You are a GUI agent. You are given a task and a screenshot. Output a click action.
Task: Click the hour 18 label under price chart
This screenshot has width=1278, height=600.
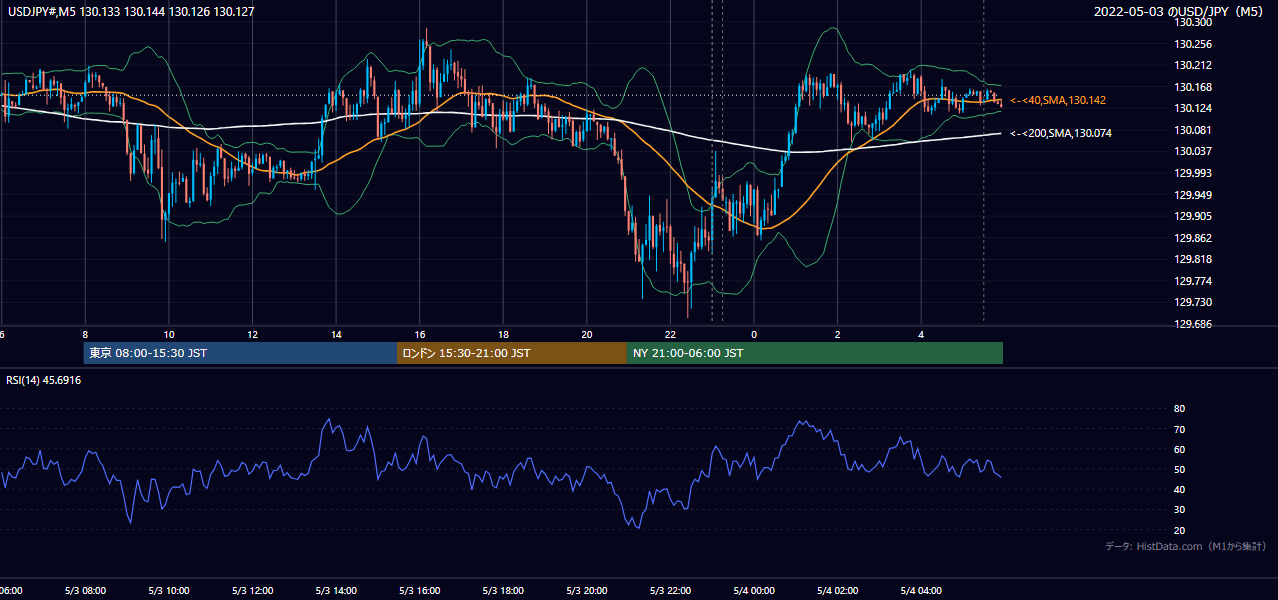(x=504, y=335)
